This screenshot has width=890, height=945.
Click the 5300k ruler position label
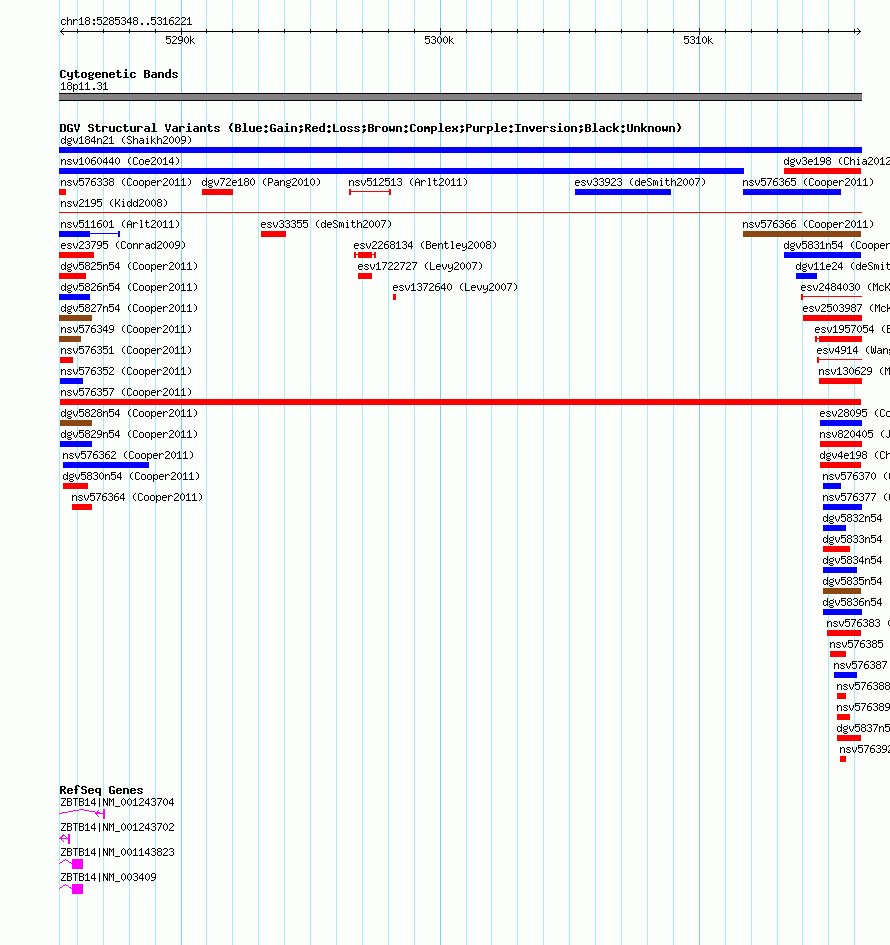point(439,40)
